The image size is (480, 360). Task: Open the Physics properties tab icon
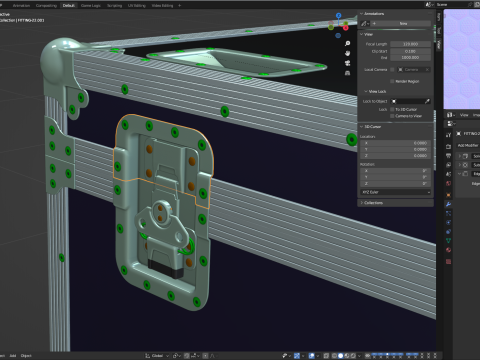[448, 223]
